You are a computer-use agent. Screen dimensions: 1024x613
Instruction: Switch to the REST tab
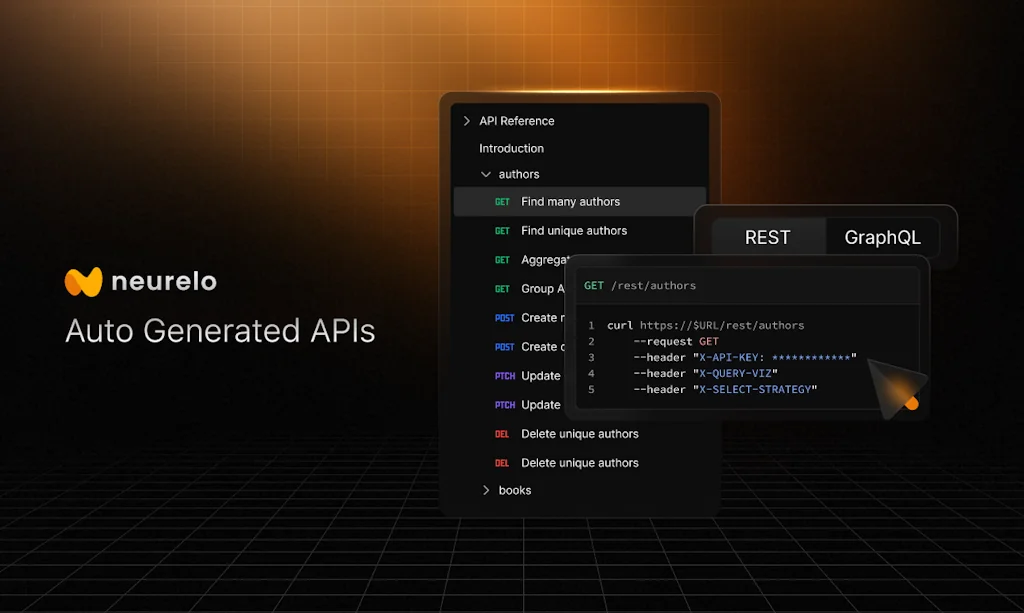click(766, 237)
